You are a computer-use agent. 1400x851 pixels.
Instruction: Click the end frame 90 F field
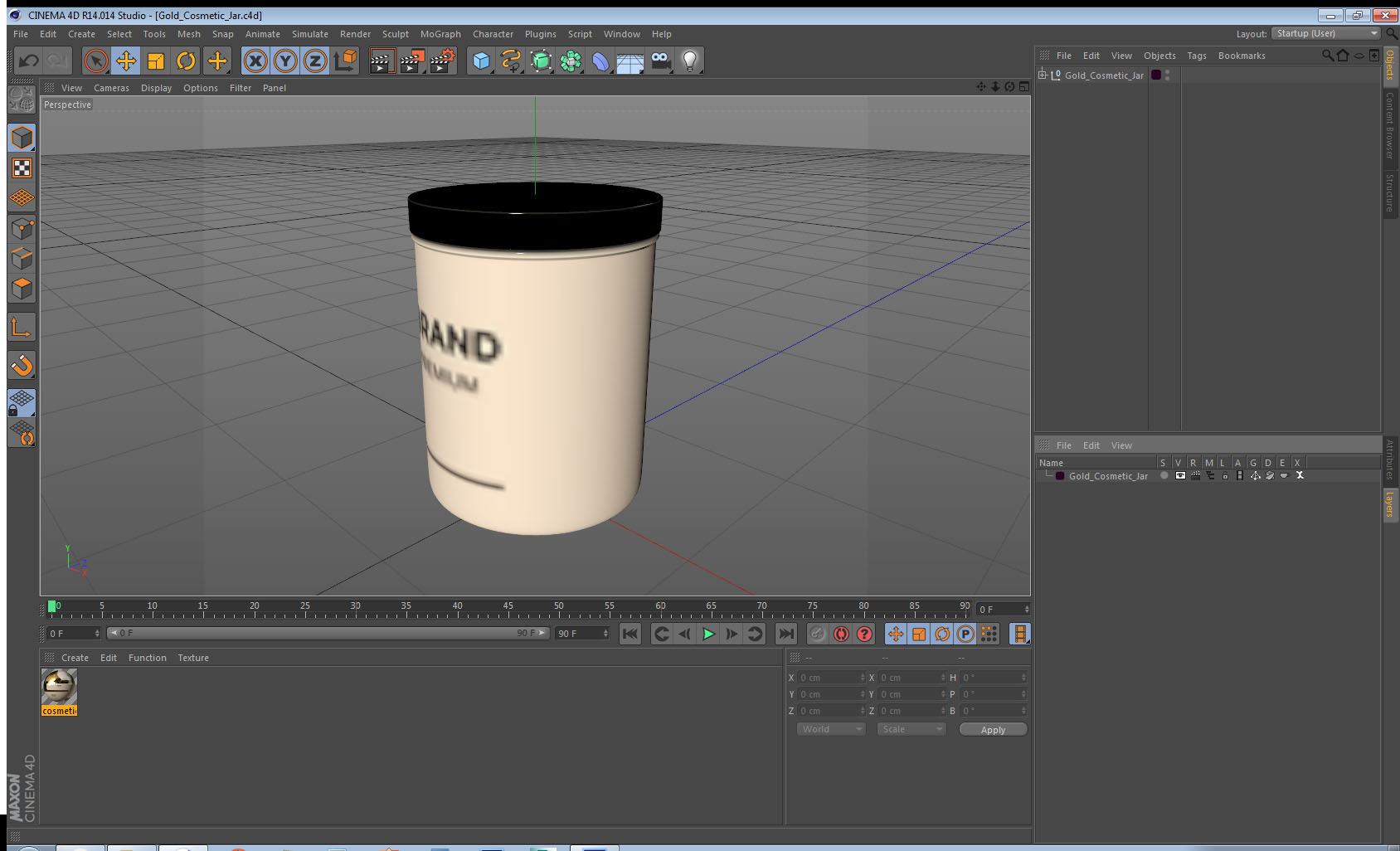(582, 634)
